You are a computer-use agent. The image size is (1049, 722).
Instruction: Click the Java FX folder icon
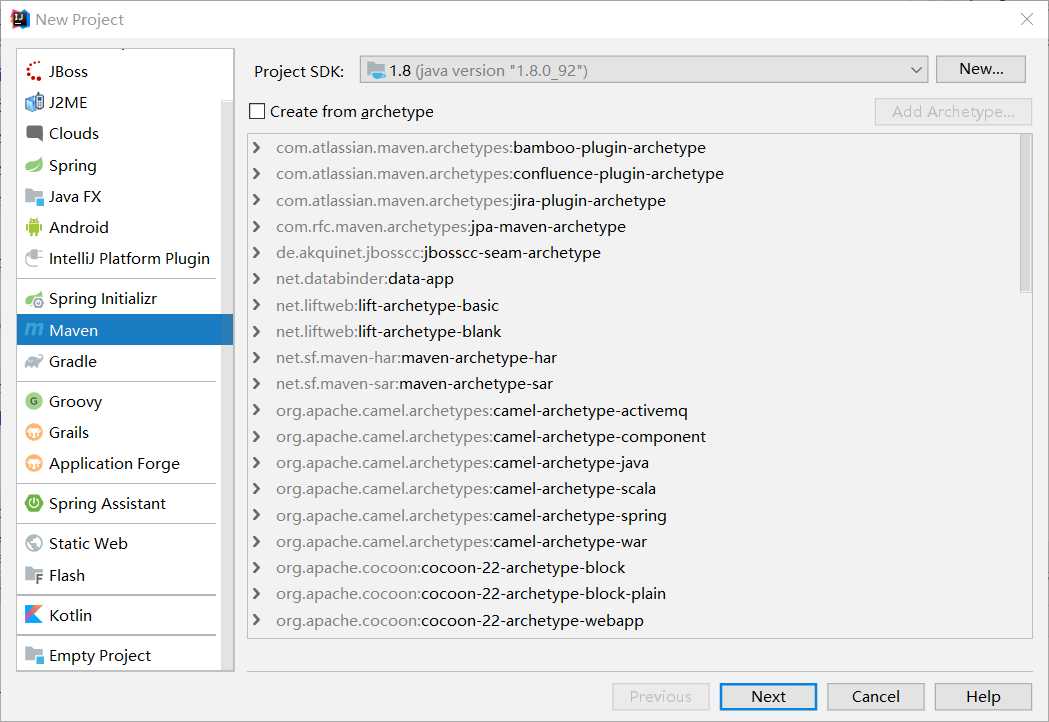(x=33, y=197)
